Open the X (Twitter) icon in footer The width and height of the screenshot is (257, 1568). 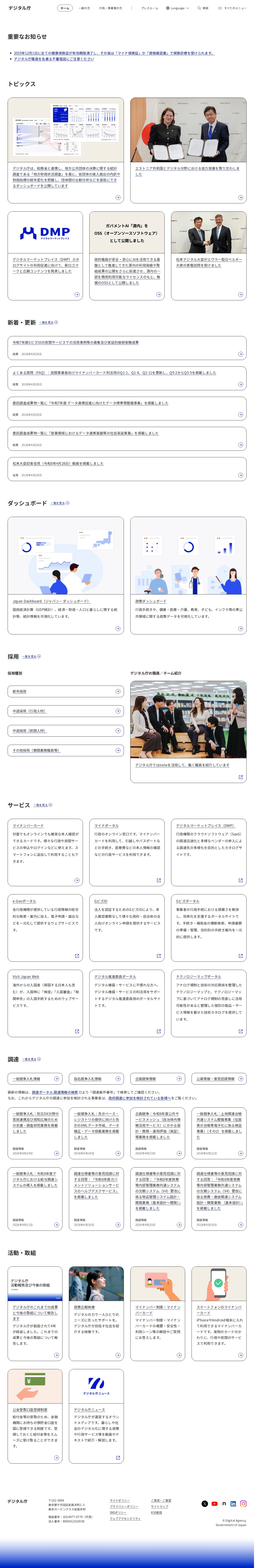pos(205,1504)
